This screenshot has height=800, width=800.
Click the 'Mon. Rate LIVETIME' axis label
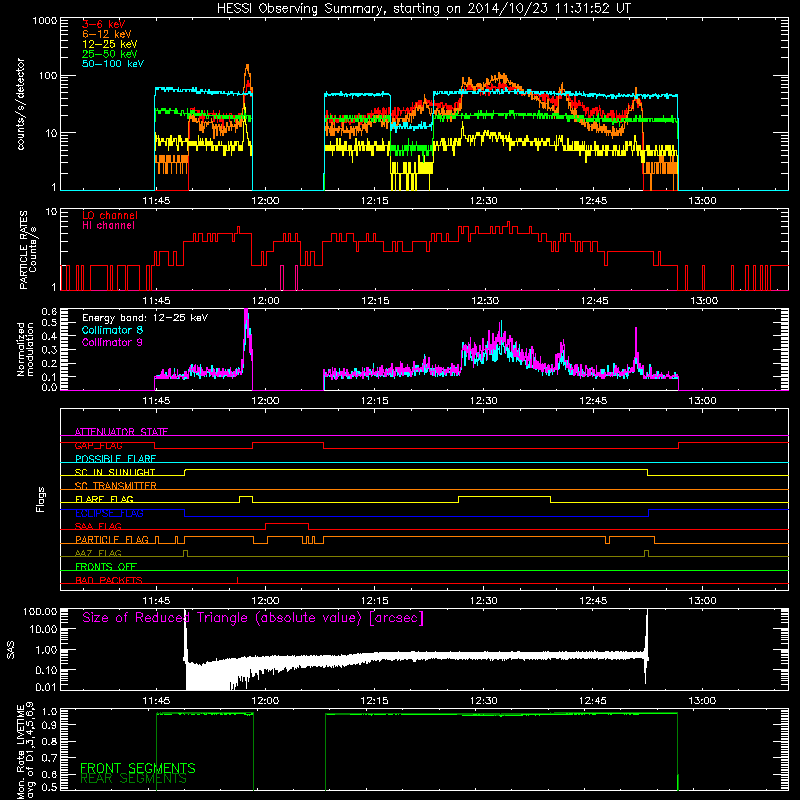(x=20, y=752)
